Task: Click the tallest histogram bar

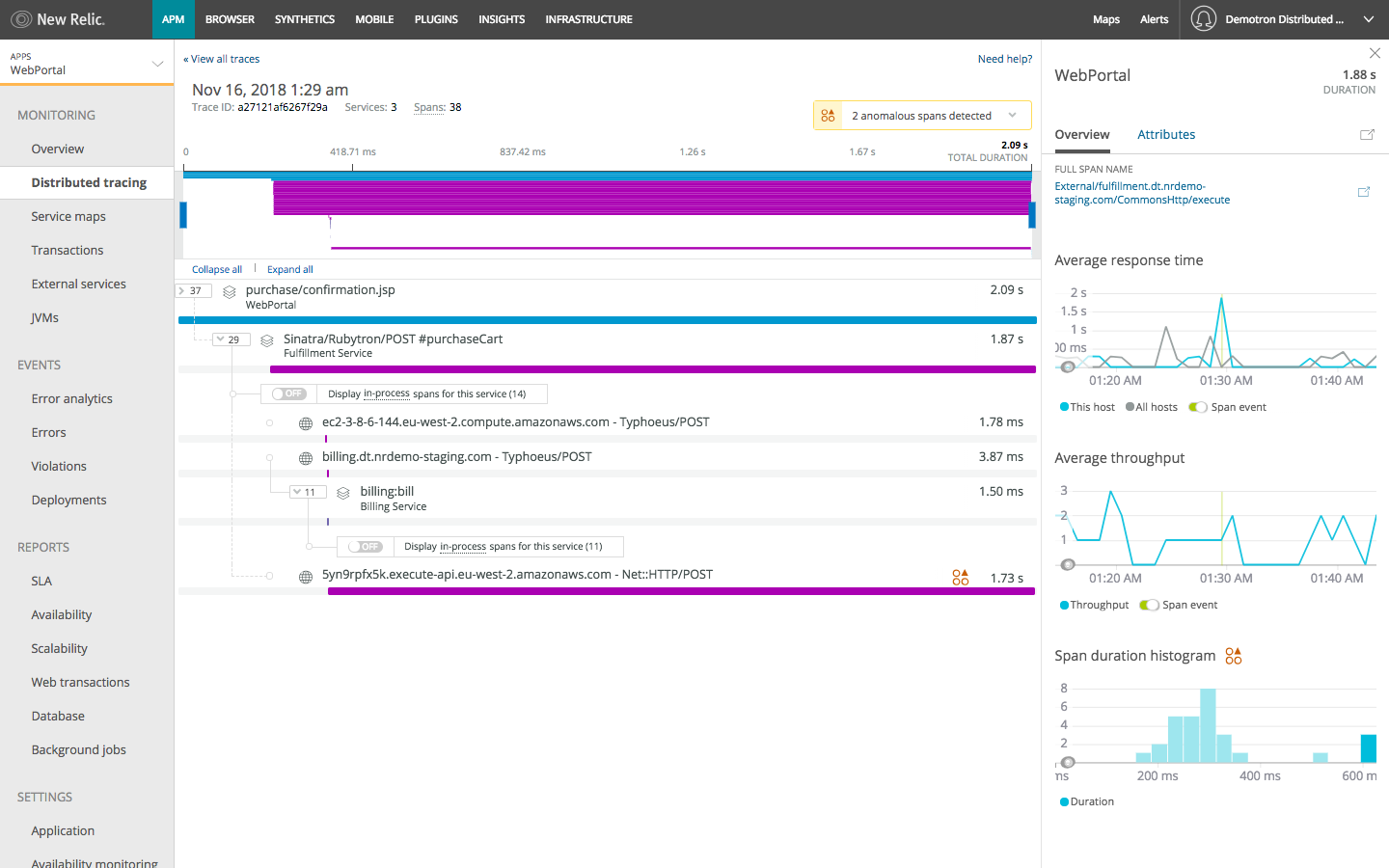Action: pos(1208,725)
